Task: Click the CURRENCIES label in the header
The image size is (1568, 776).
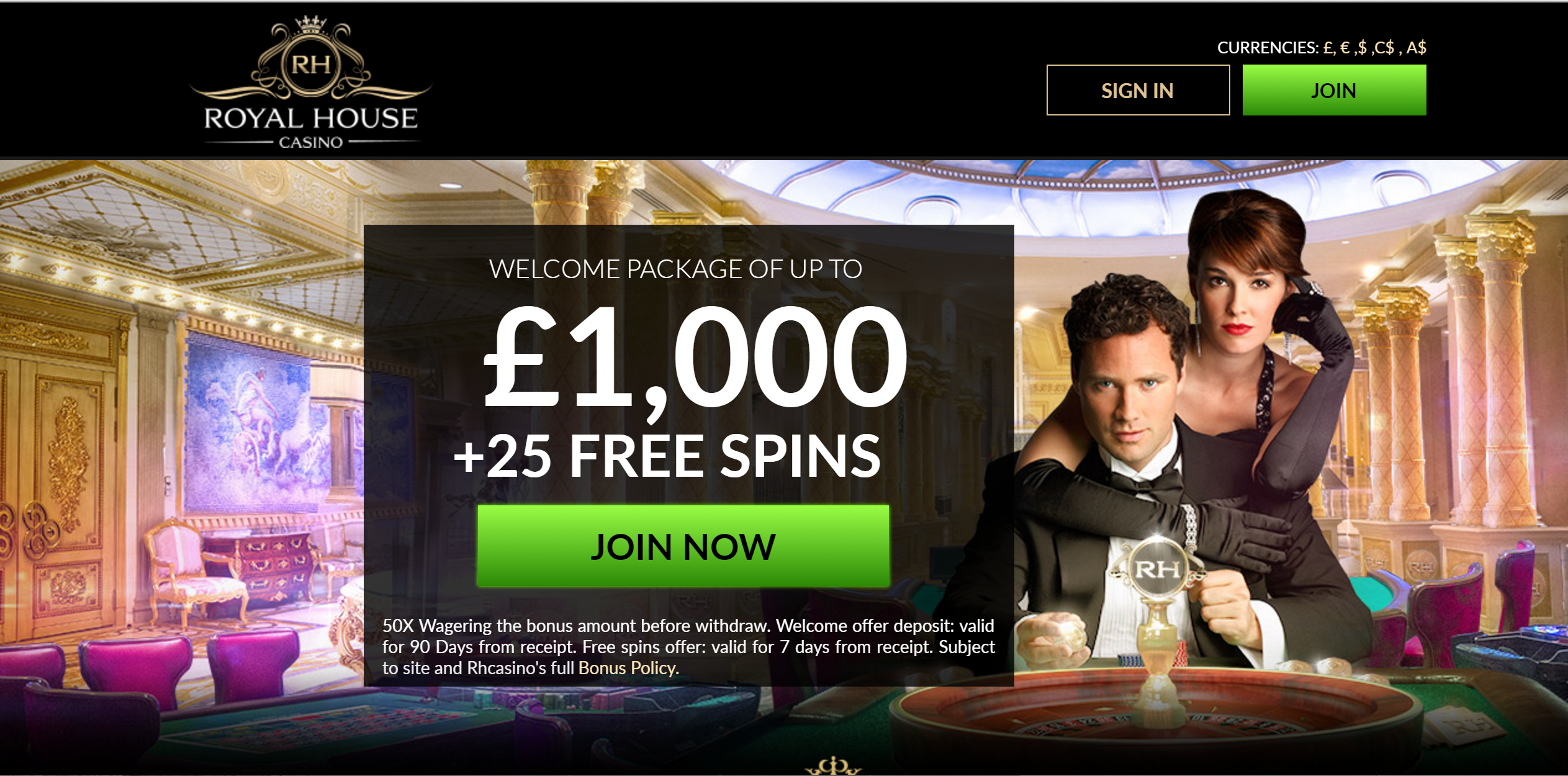Action: click(1268, 48)
